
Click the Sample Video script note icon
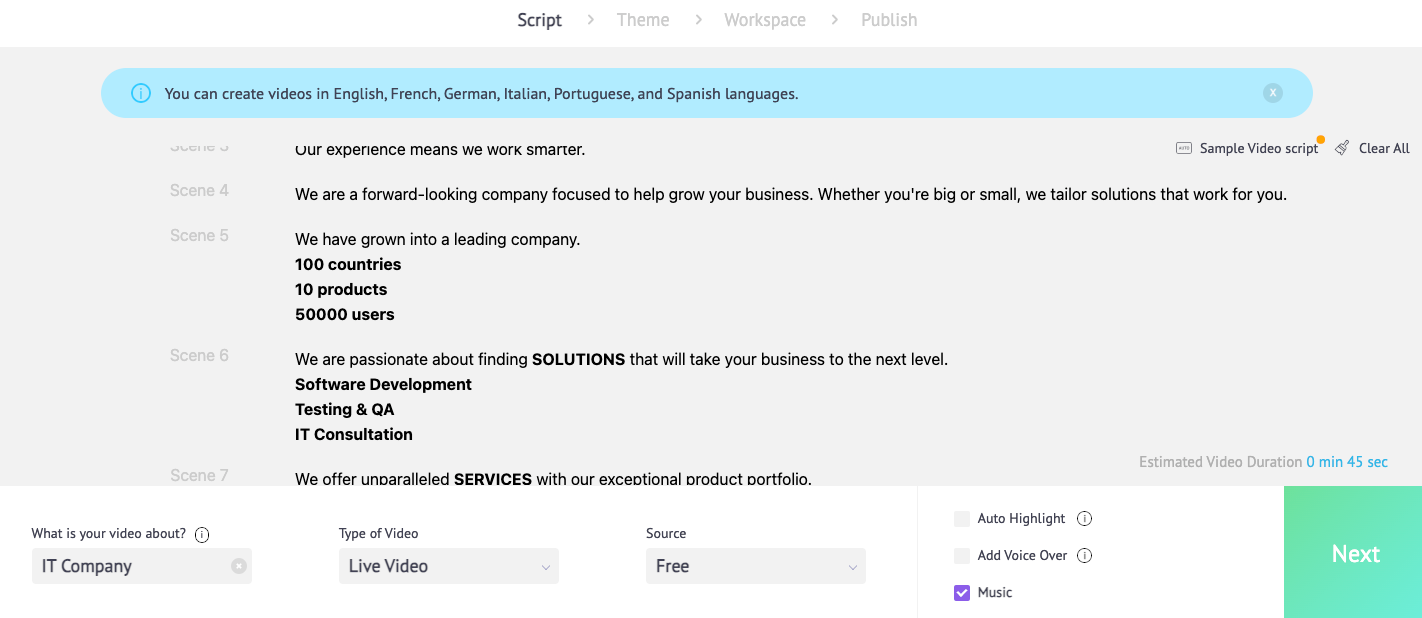[1184, 148]
